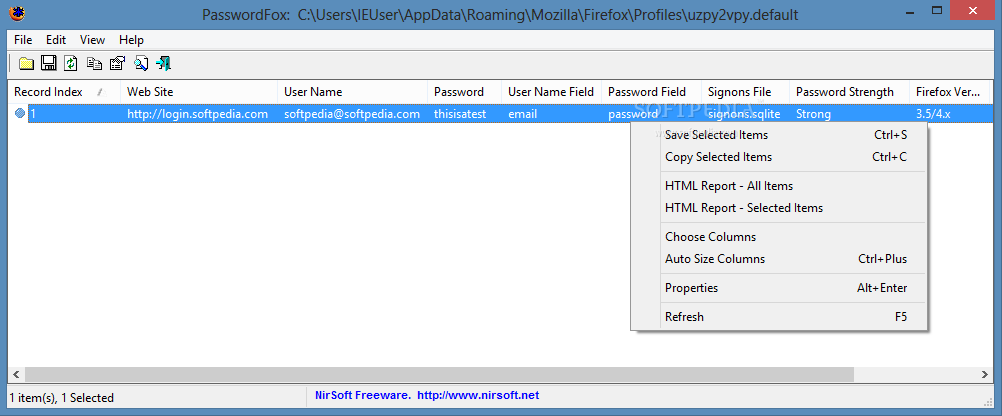Click the horizontal scrollbar thumb
Screen dimensions: 1002x416
pyautogui.click(x=440, y=374)
